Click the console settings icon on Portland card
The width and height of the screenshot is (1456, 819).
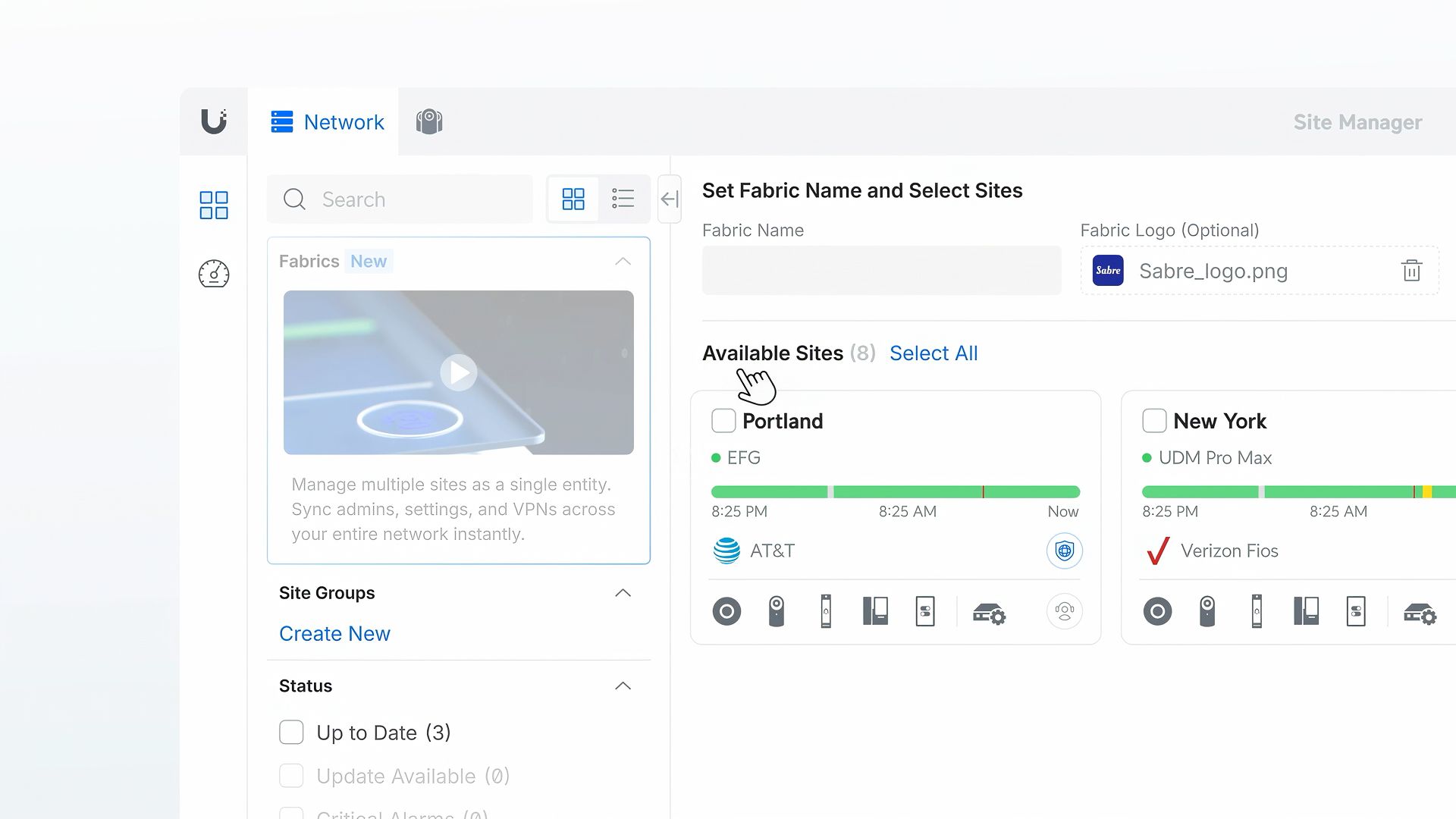990,612
